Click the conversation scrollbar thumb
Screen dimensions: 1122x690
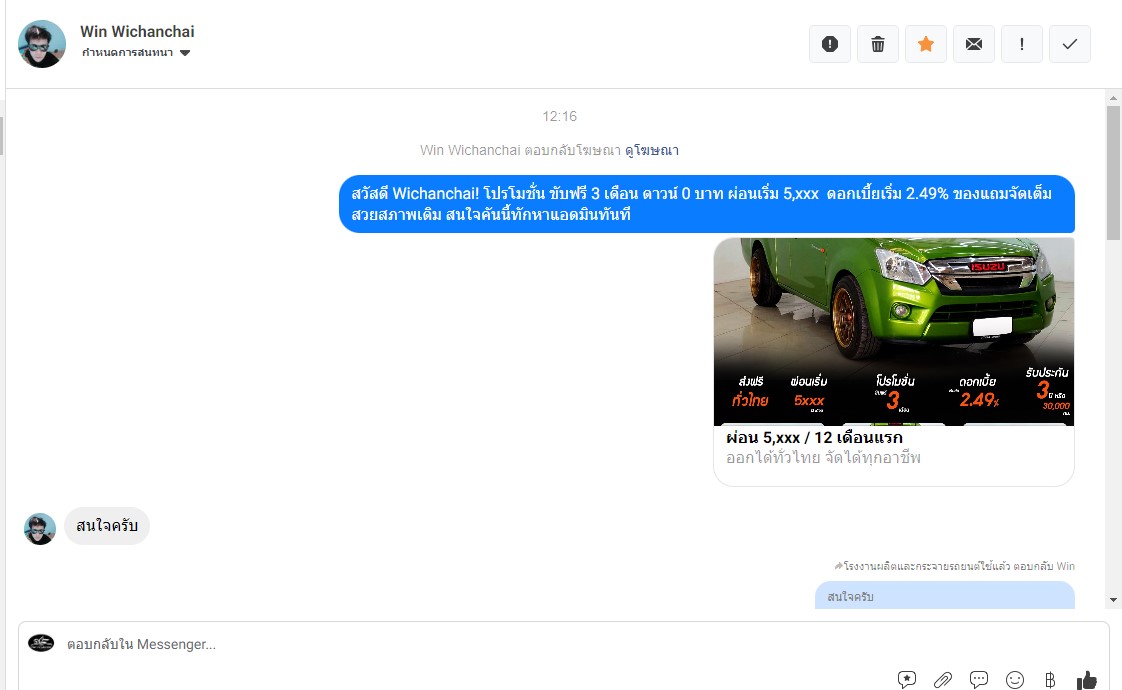click(1113, 172)
